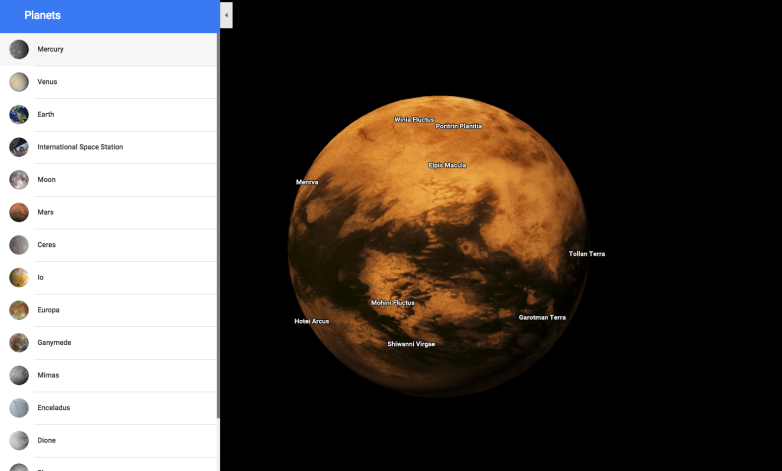Open the International Space Station icon
Image resolution: width=782 pixels, height=471 pixels.
coord(19,147)
